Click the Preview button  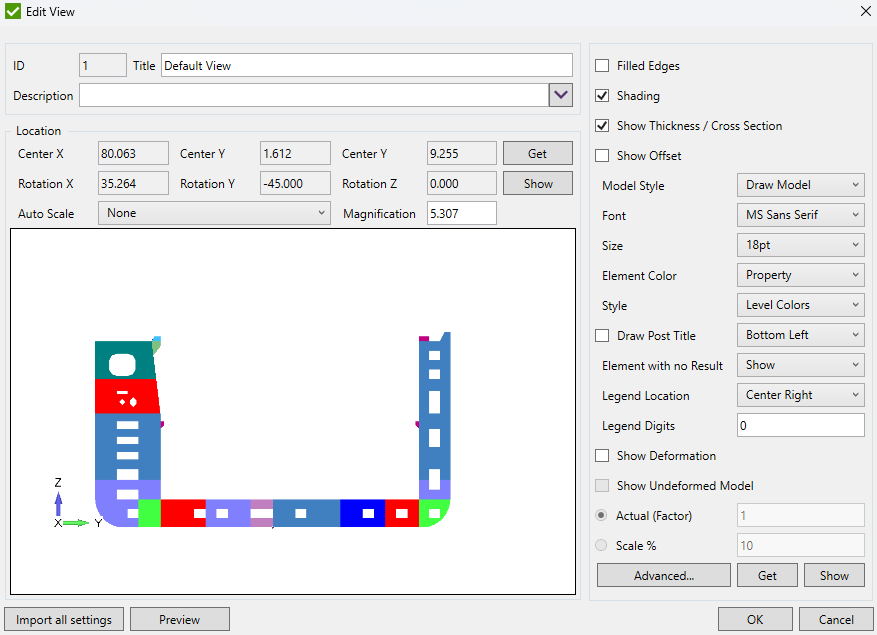(x=179, y=619)
